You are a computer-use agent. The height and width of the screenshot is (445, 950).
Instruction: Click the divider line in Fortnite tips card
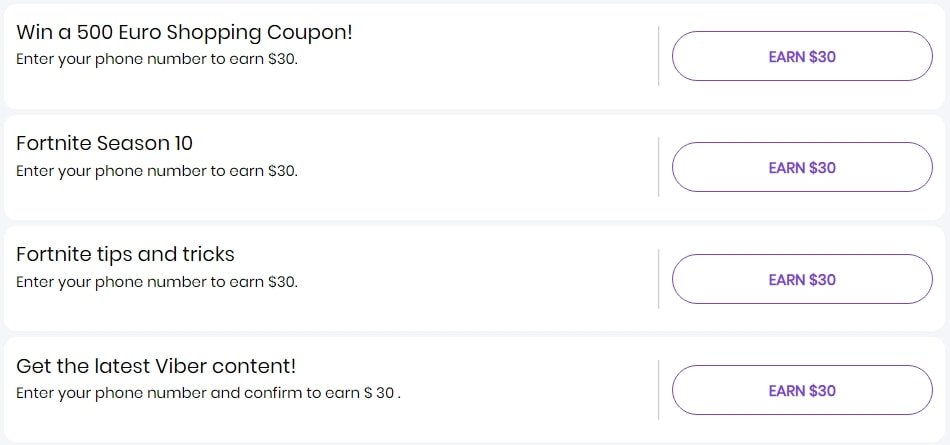pyautogui.click(x=659, y=279)
